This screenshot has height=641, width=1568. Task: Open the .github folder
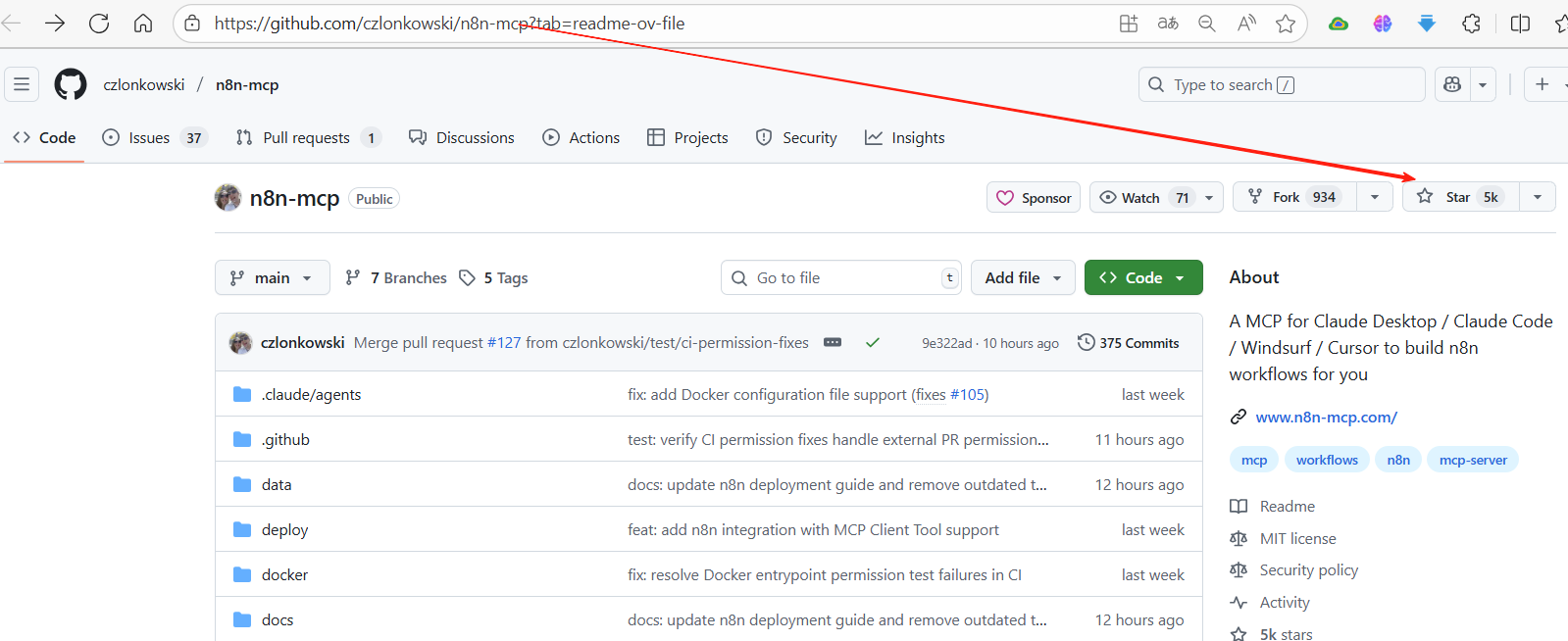(285, 439)
